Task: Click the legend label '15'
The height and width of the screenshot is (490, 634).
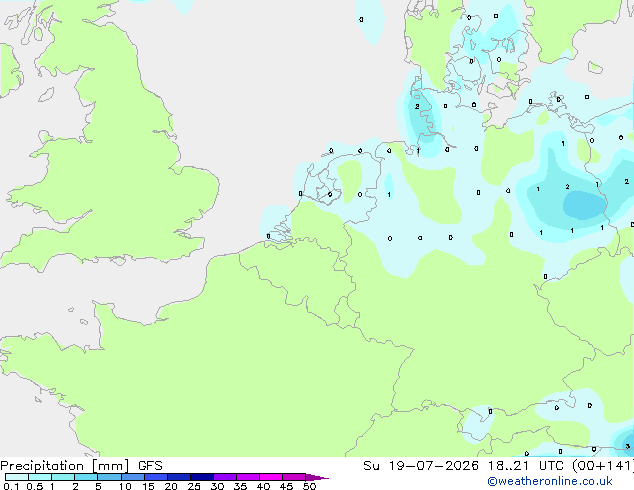Action: (x=148, y=486)
